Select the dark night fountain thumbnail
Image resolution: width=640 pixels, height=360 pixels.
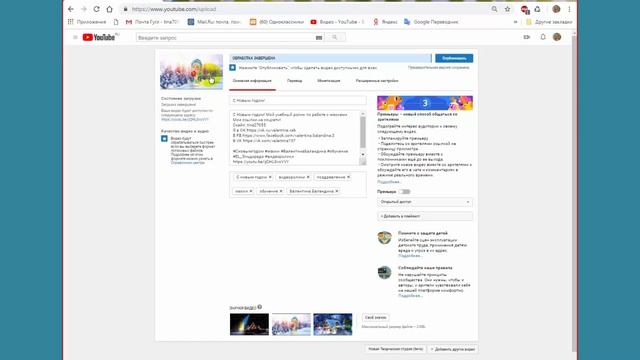pos(249,324)
